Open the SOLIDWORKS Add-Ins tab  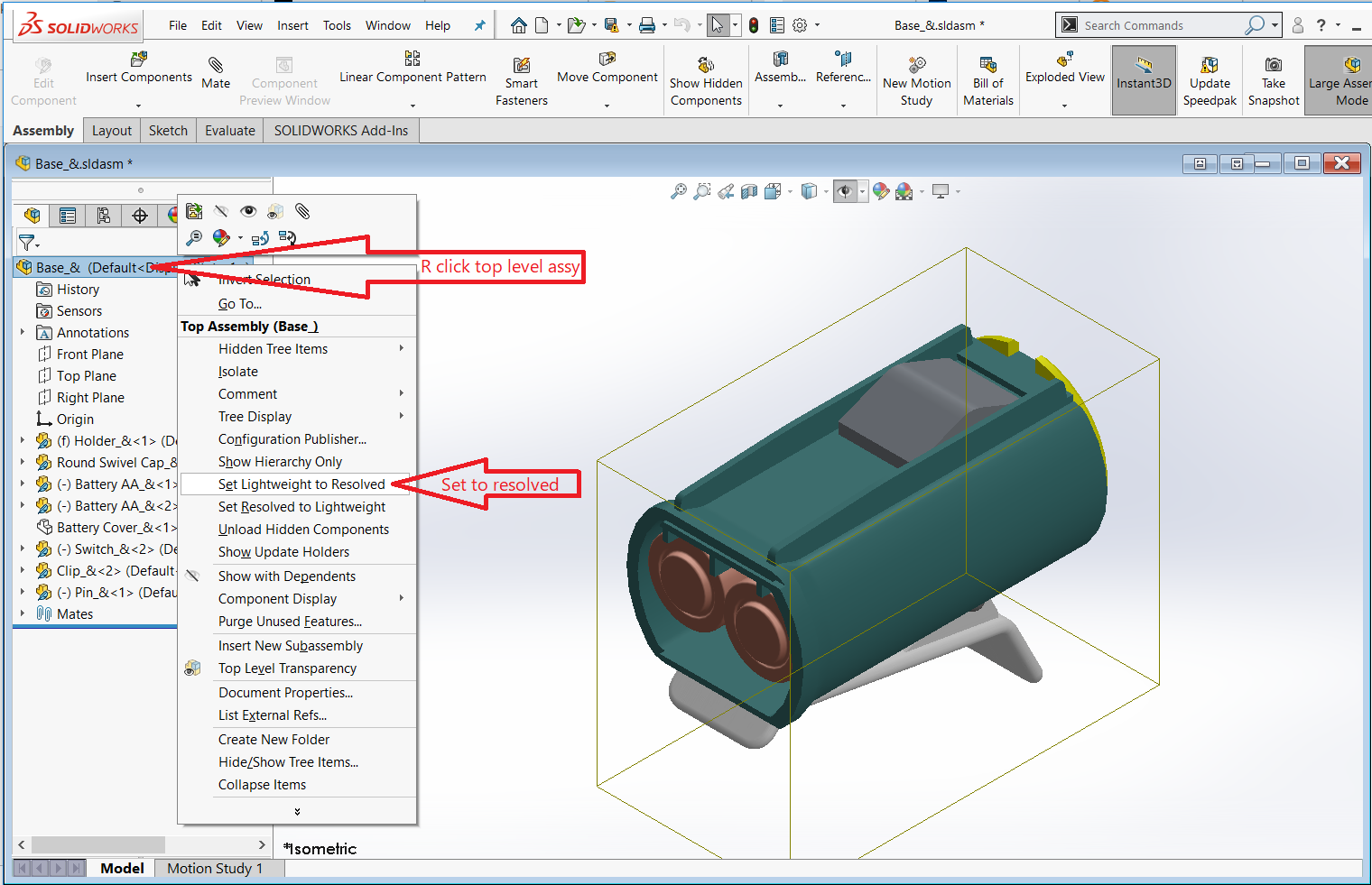tap(341, 131)
